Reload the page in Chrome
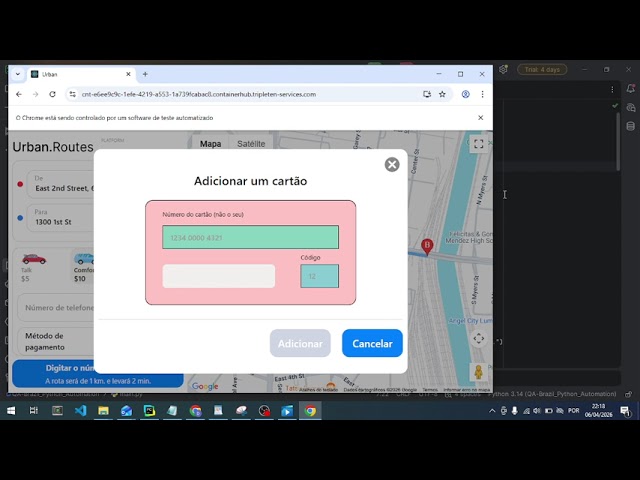The width and height of the screenshot is (640, 480). point(52,94)
